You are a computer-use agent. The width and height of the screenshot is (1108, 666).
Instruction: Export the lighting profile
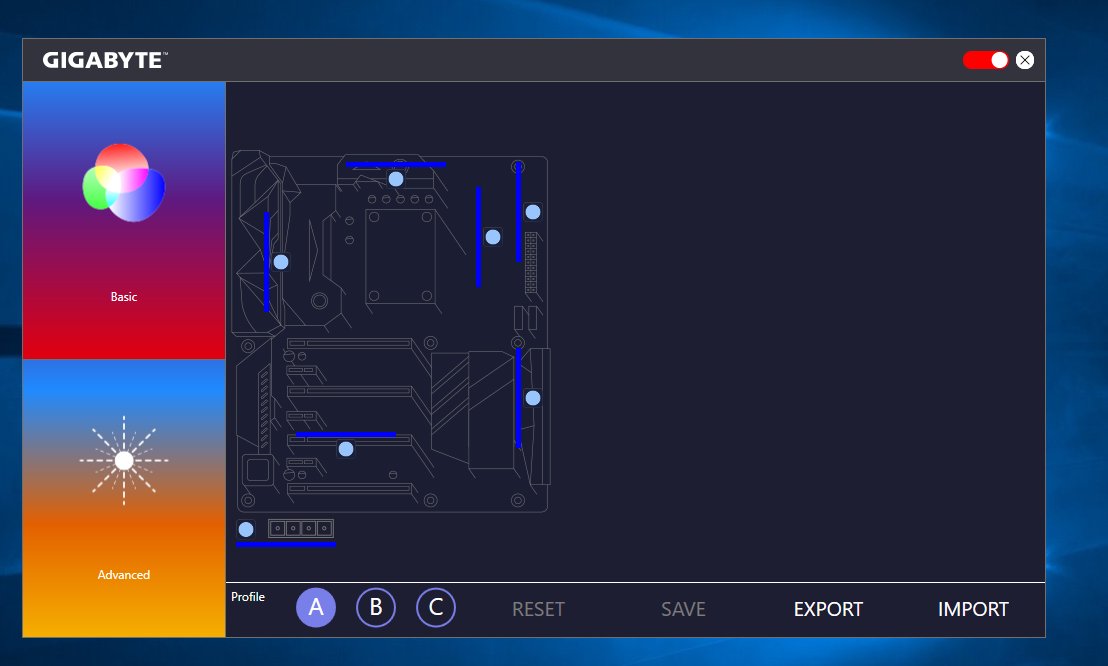click(828, 609)
